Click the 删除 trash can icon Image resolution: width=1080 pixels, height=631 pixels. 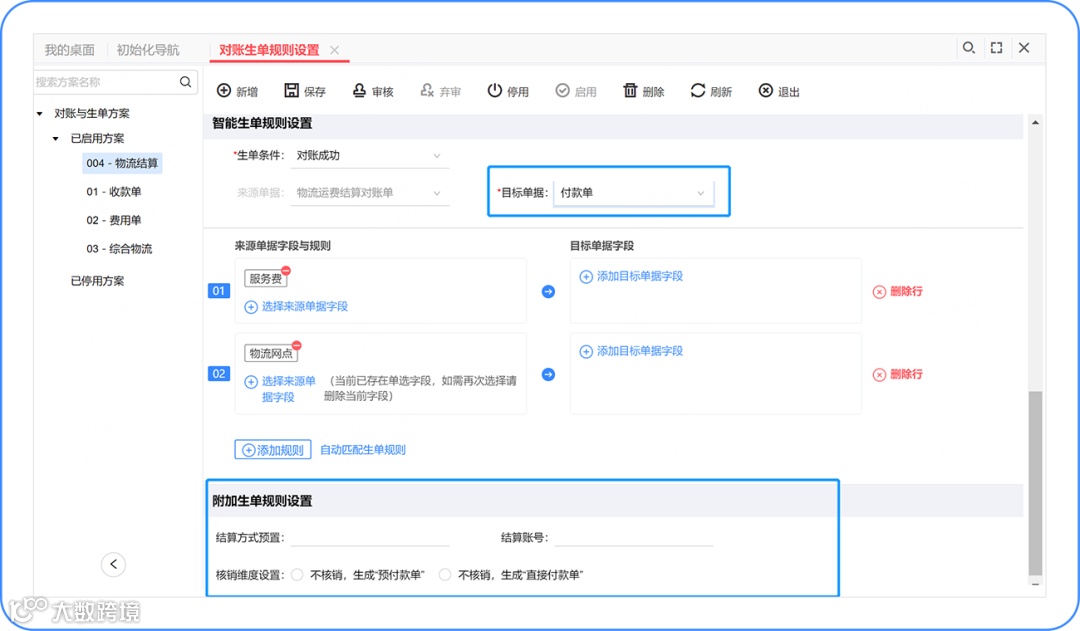[630, 91]
